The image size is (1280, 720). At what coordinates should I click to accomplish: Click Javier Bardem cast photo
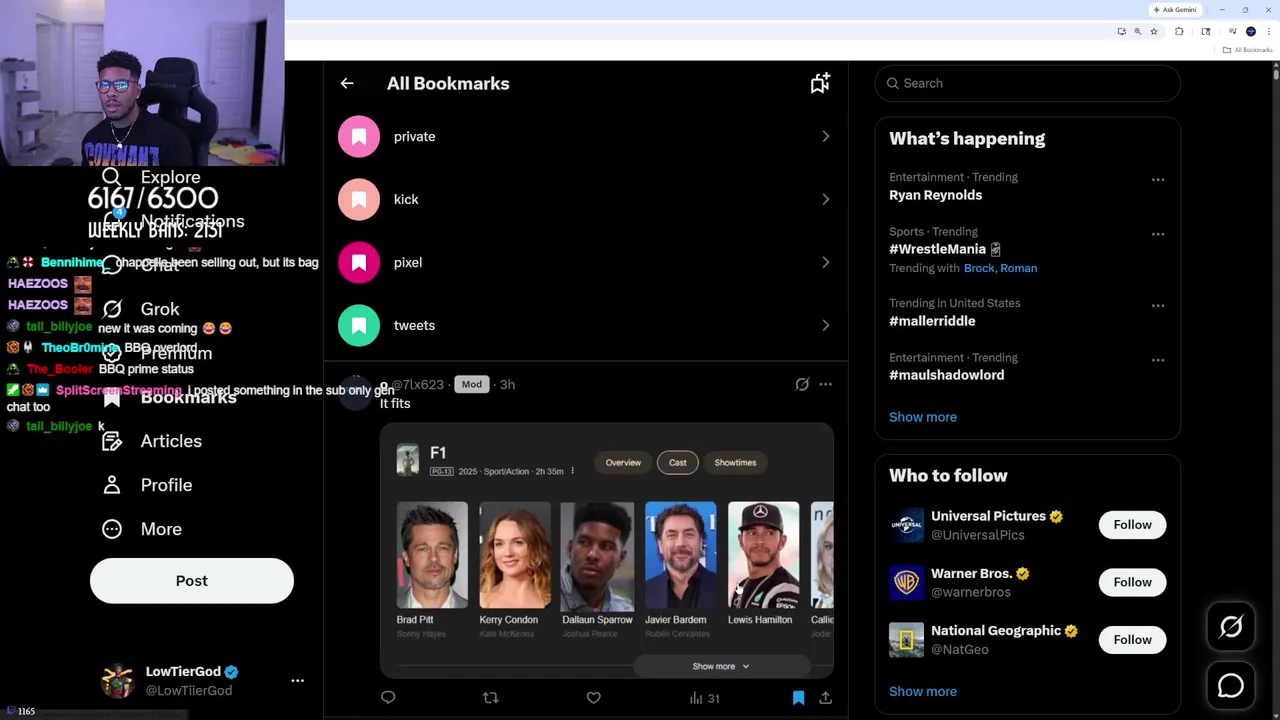681,555
